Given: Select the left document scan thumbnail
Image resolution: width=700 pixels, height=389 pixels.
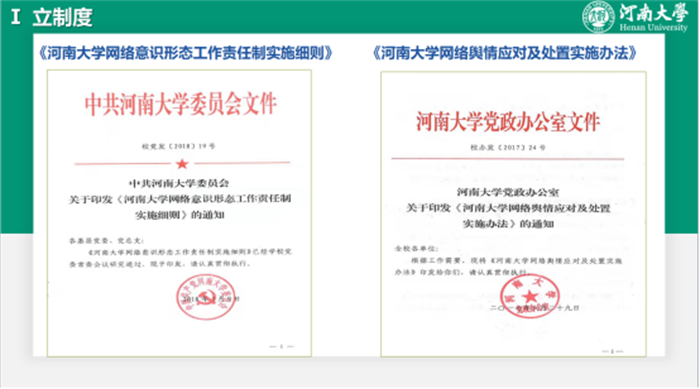Looking at the screenshot, I should 179,213.
